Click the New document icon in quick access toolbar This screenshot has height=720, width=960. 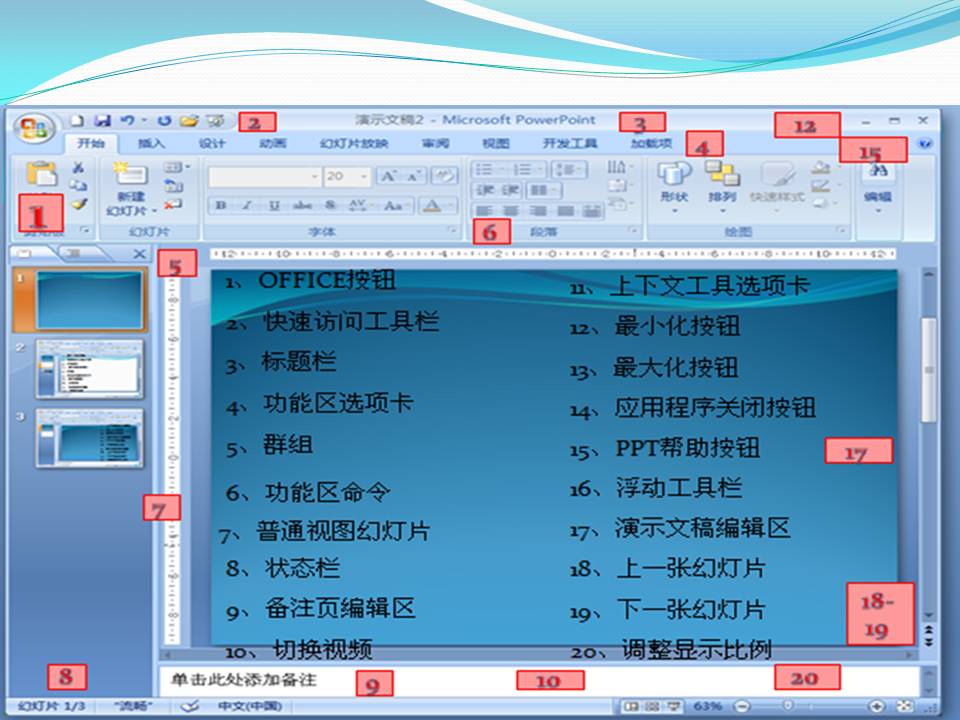(77, 121)
